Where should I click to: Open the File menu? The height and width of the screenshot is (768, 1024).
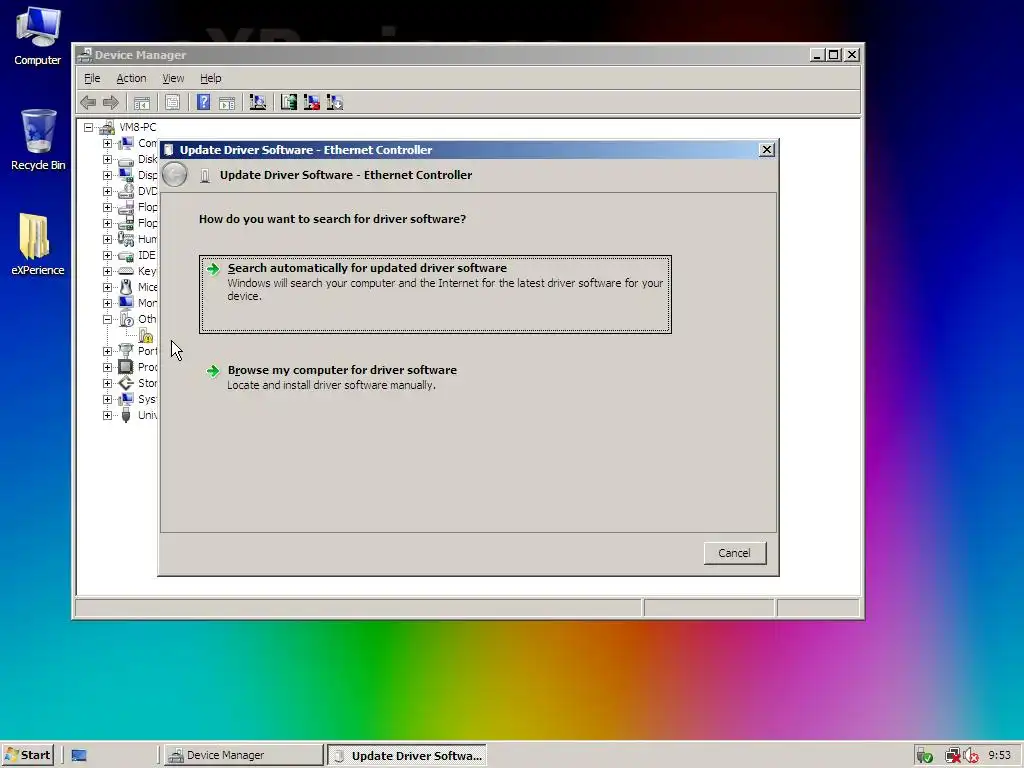(92, 78)
